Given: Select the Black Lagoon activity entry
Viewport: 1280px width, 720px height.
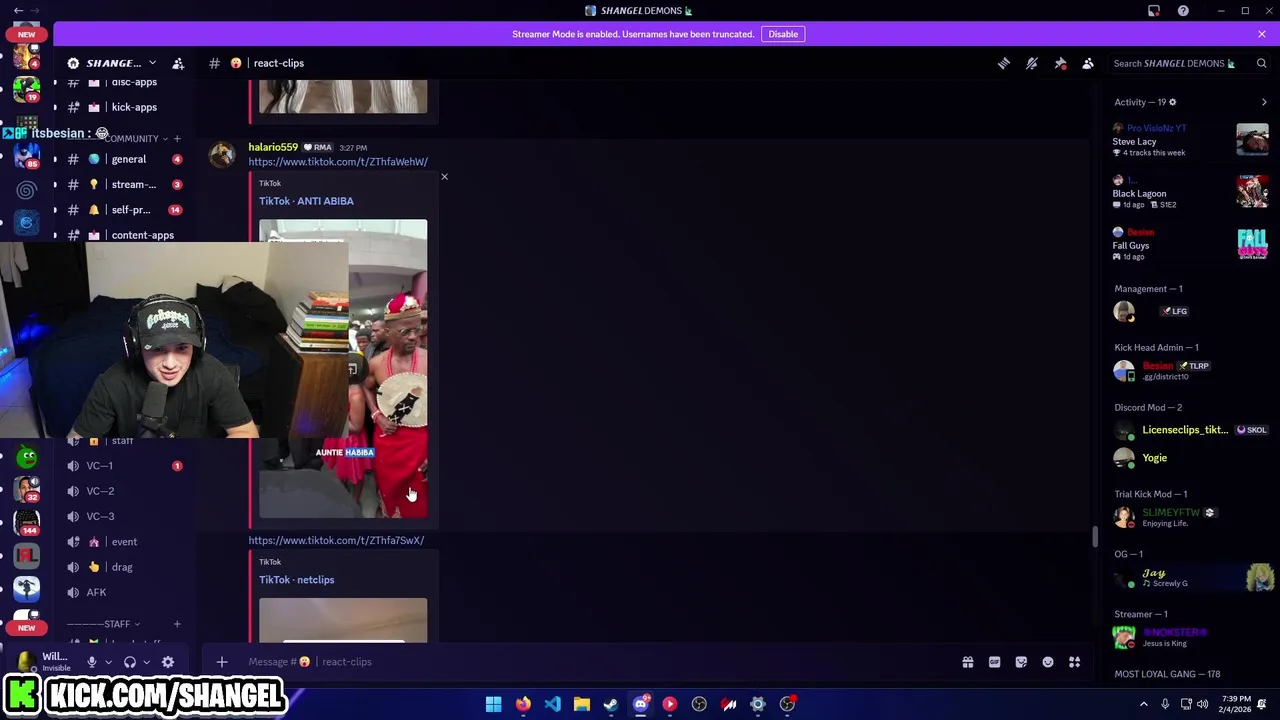Looking at the screenshot, I should (x=1190, y=192).
